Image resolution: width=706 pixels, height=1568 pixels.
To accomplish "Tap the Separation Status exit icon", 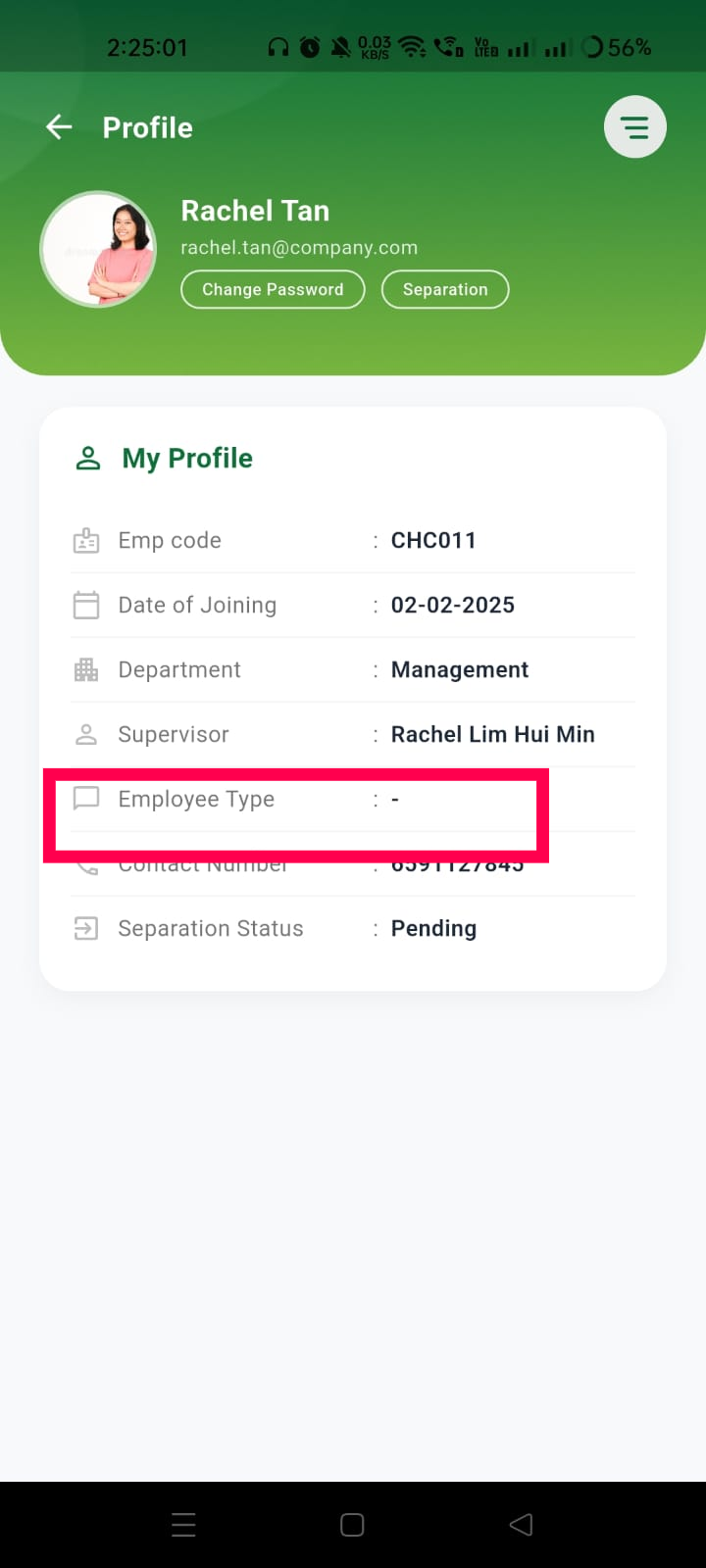I will coord(86,928).
